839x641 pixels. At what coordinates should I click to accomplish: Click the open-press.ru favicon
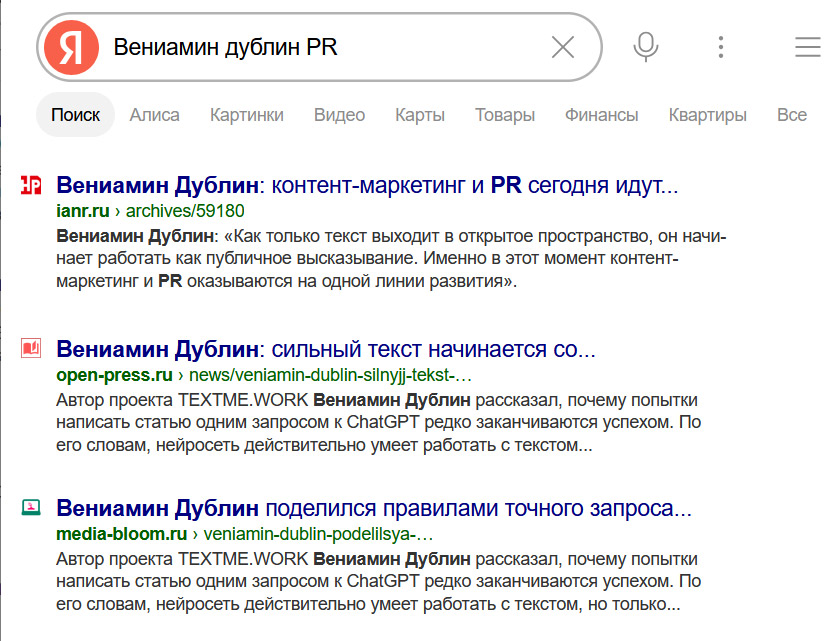point(31,349)
